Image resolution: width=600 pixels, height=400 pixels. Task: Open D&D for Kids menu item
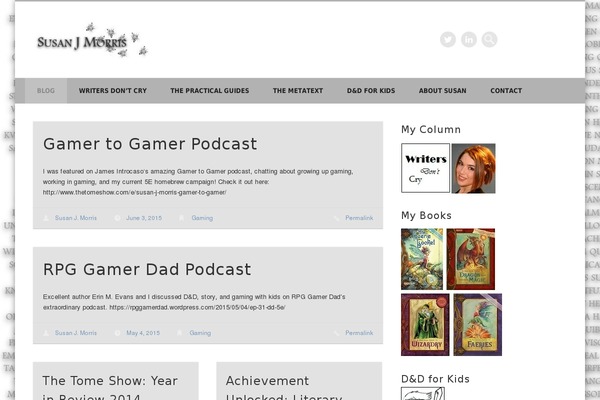[x=371, y=91]
